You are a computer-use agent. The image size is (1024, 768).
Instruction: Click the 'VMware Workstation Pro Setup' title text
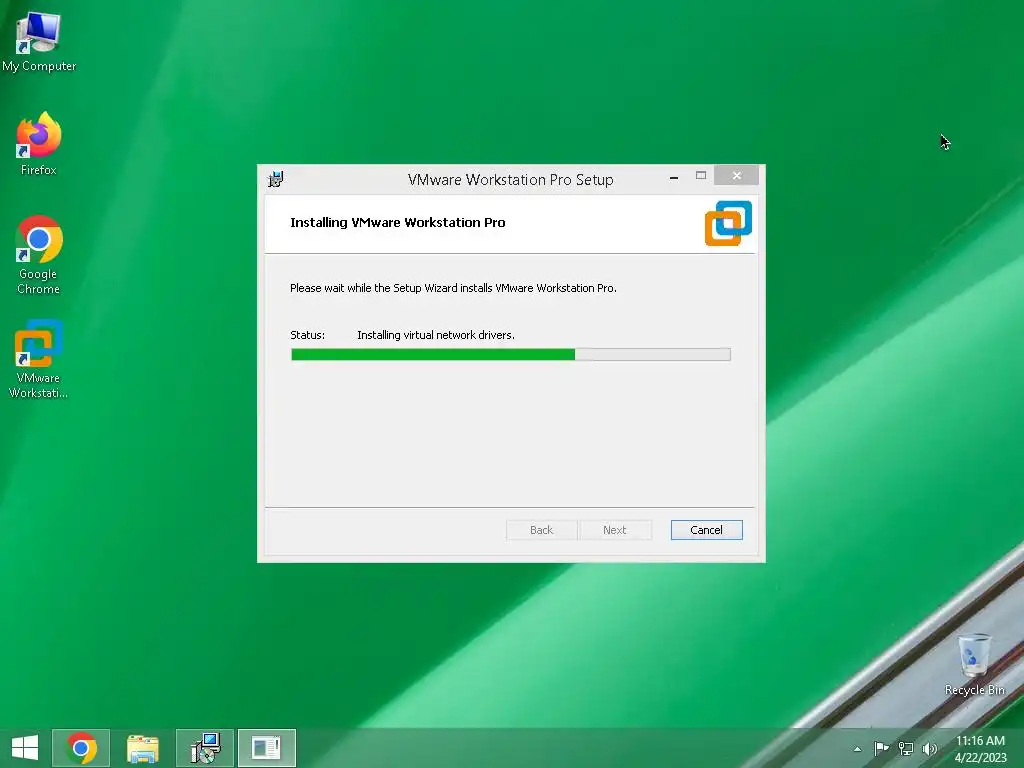pos(511,180)
